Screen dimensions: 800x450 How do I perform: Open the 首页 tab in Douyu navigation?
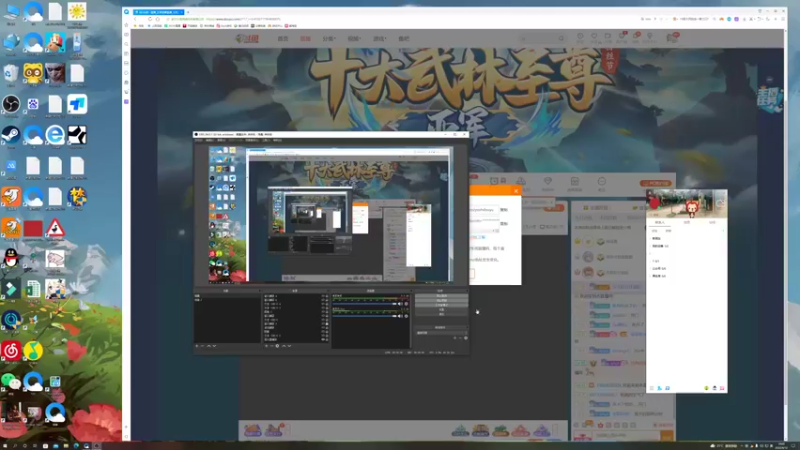point(283,39)
